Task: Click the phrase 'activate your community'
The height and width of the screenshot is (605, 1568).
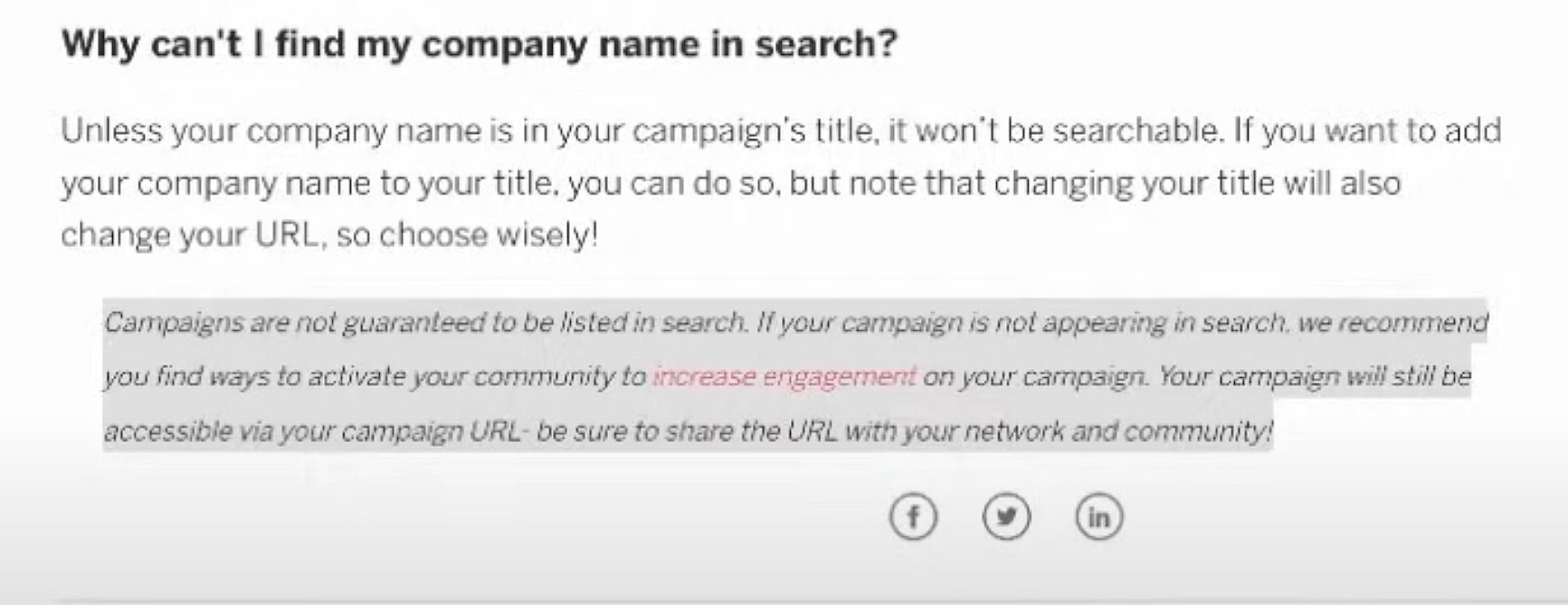Action: coord(476,376)
